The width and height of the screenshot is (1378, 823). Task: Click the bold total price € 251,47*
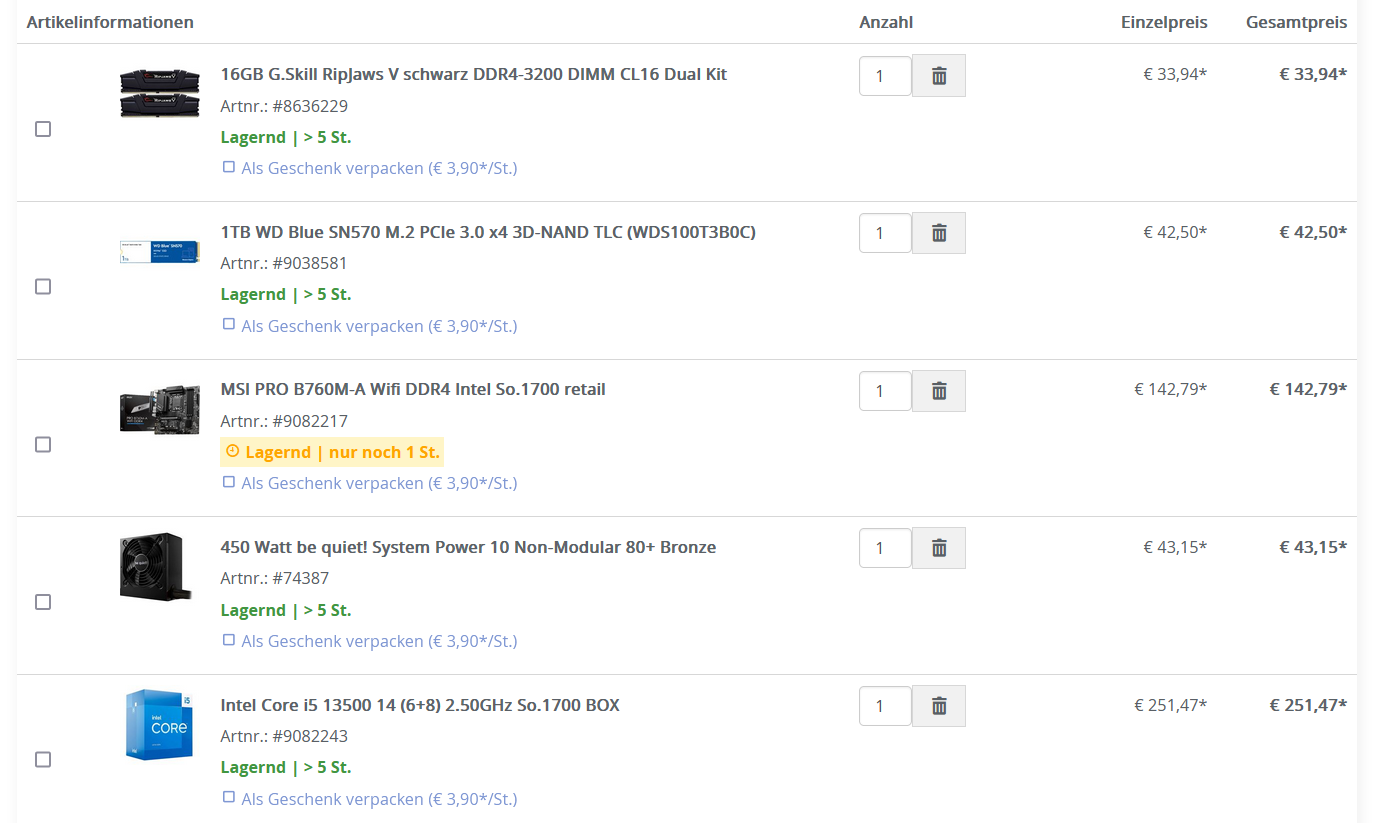tap(1308, 705)
